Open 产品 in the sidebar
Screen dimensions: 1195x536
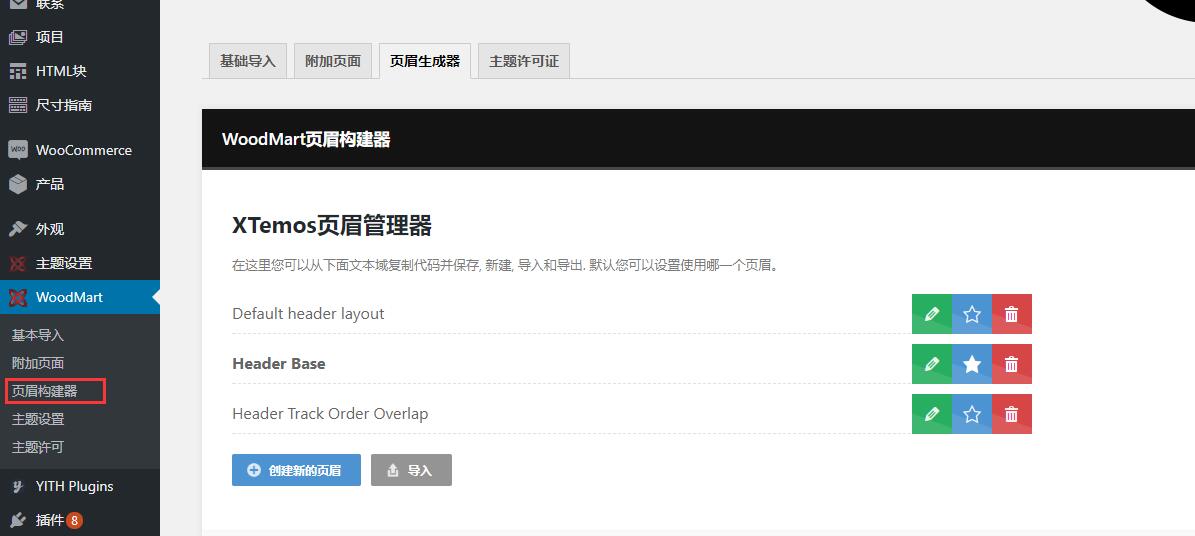(x=80, y=184)
